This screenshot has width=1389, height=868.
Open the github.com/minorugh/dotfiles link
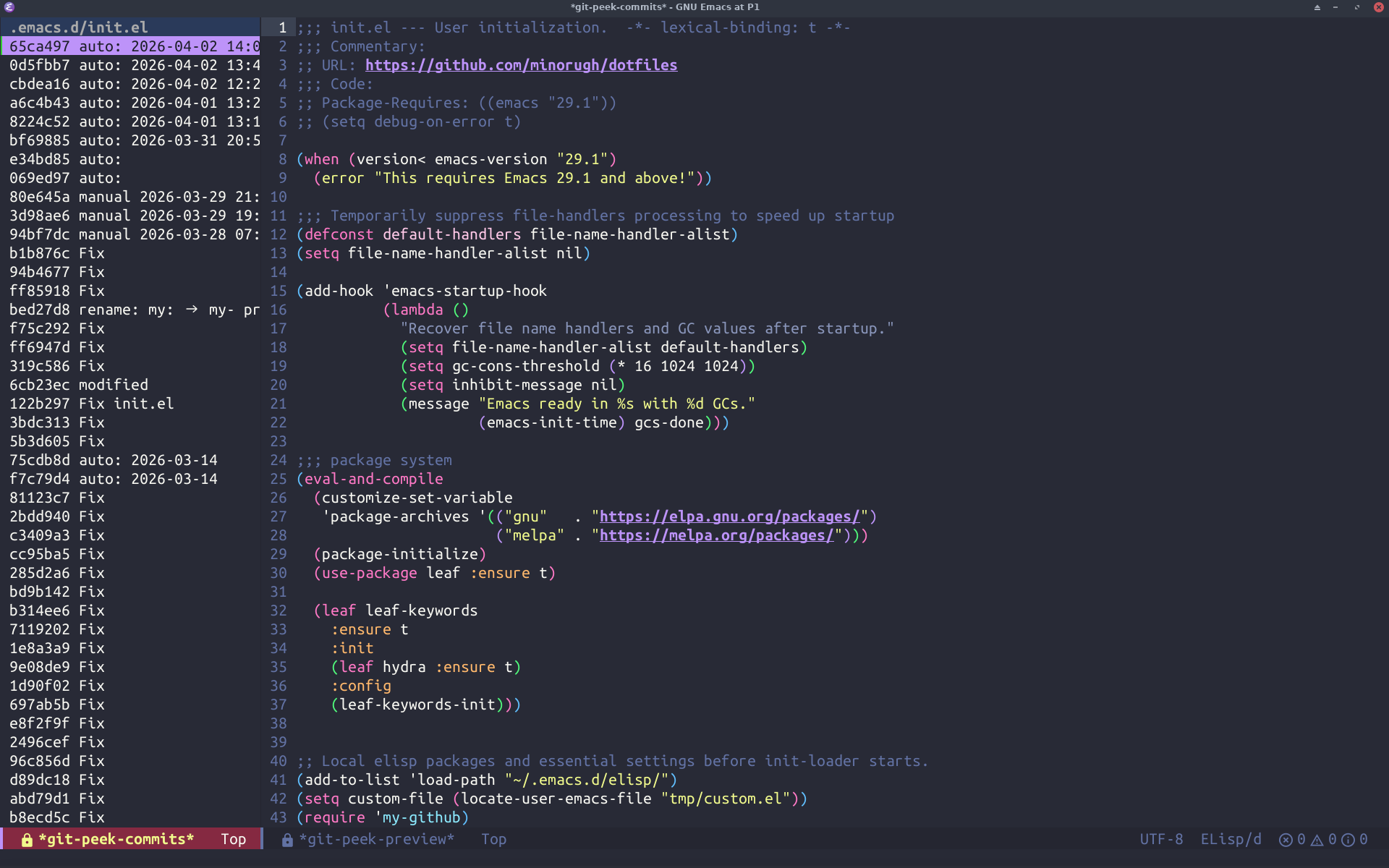[x=521, y=65]
